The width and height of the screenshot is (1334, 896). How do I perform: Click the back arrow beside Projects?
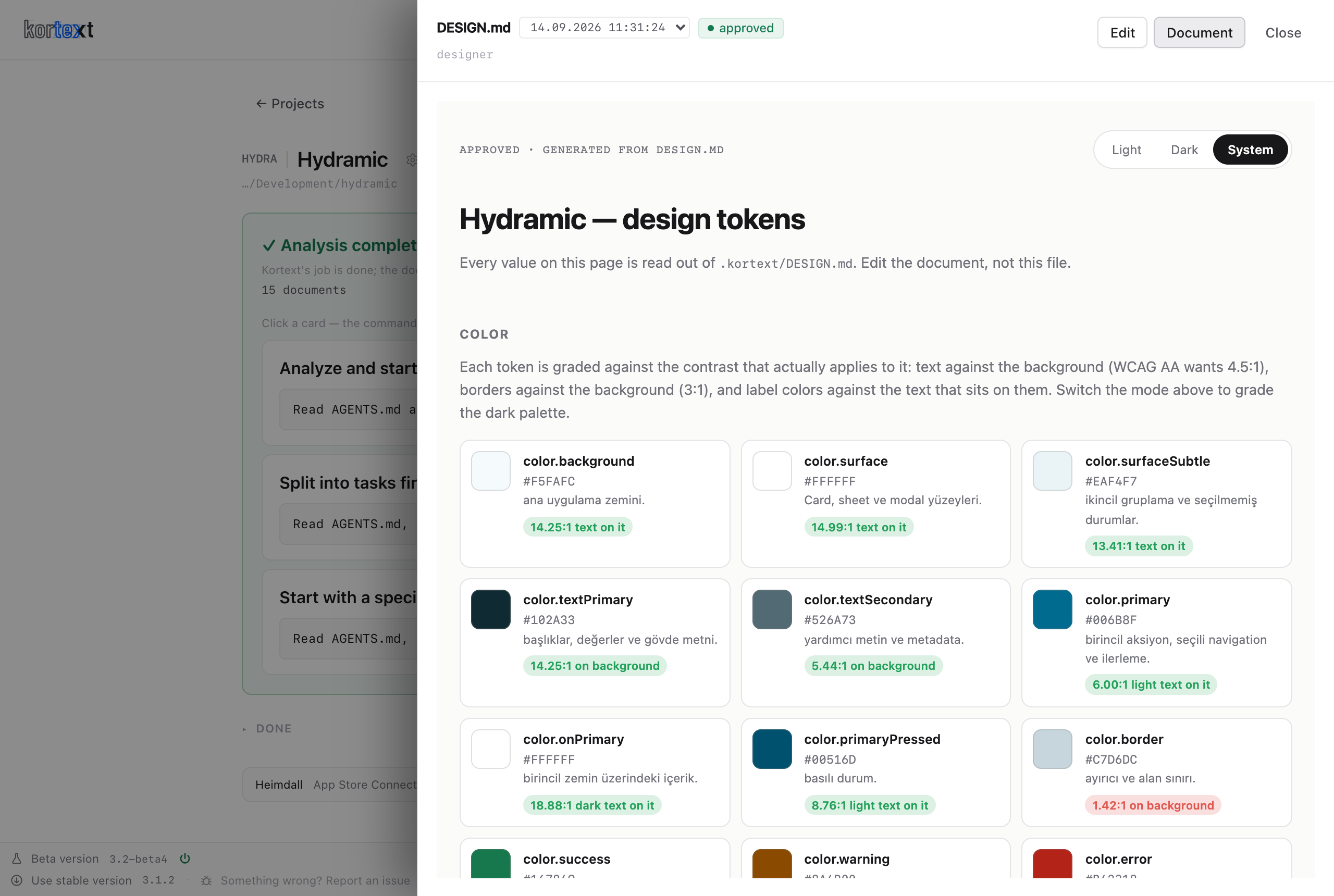pyautogui.click(x=261, y=104)
